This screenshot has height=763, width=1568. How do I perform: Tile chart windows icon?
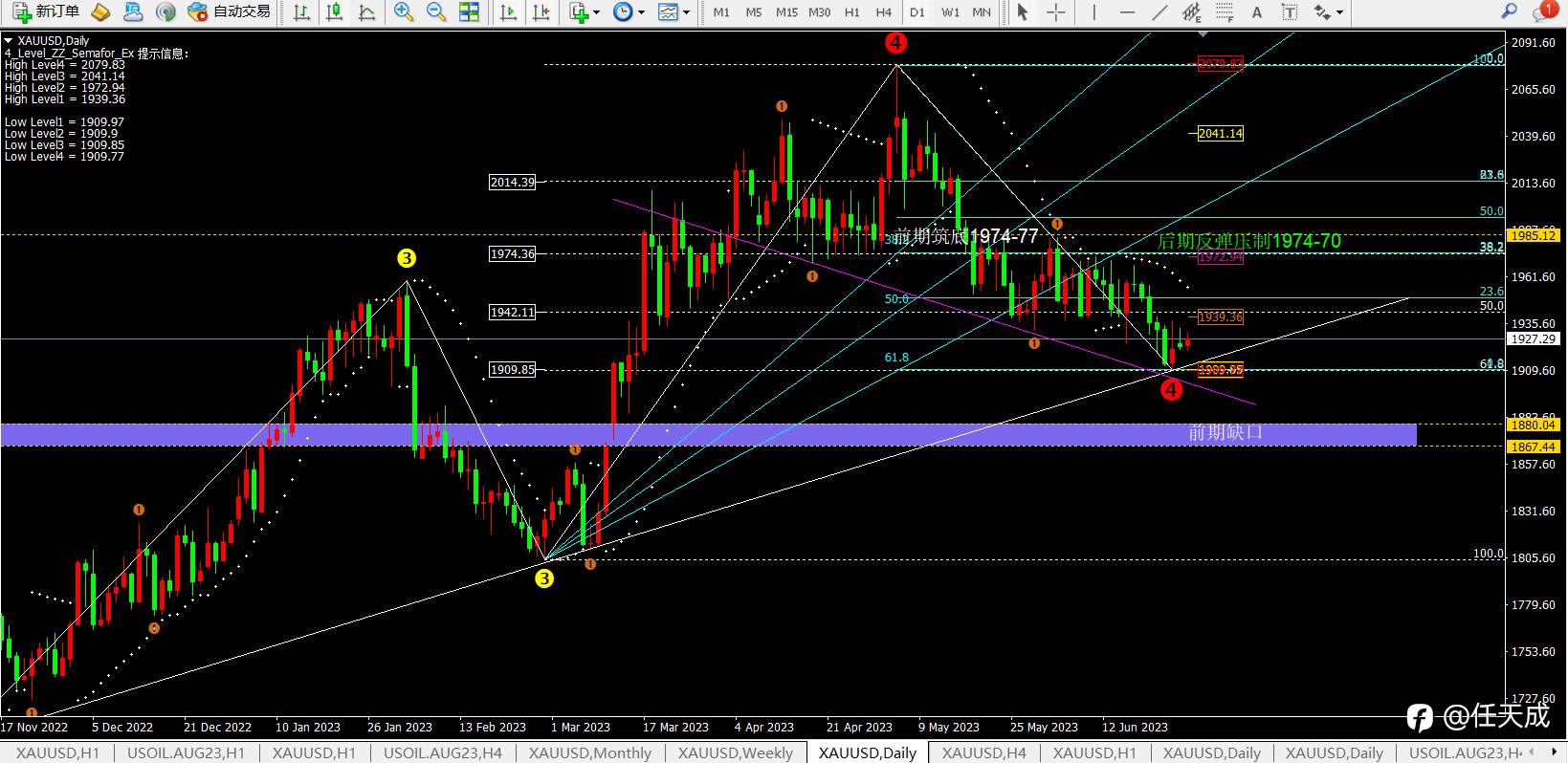[469, 11]
